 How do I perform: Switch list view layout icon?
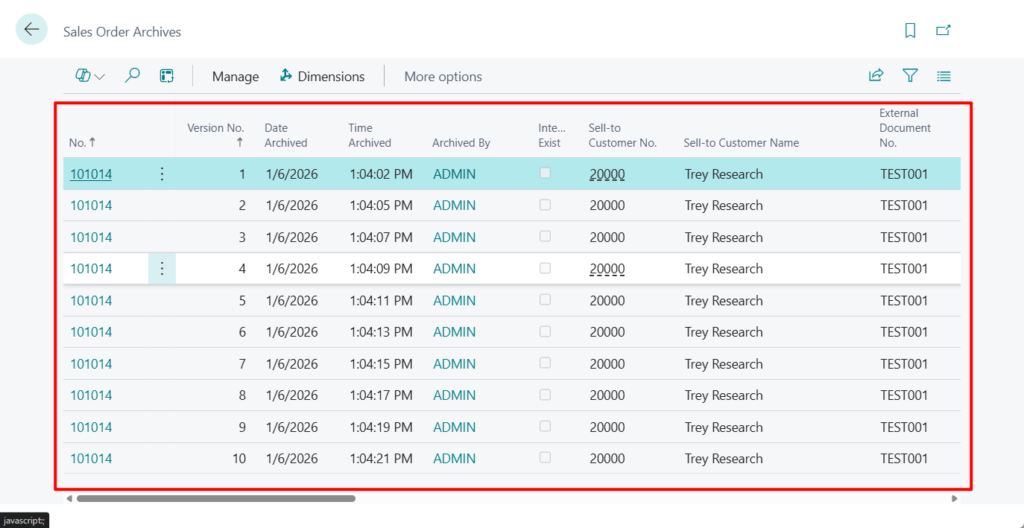[943, 76]
